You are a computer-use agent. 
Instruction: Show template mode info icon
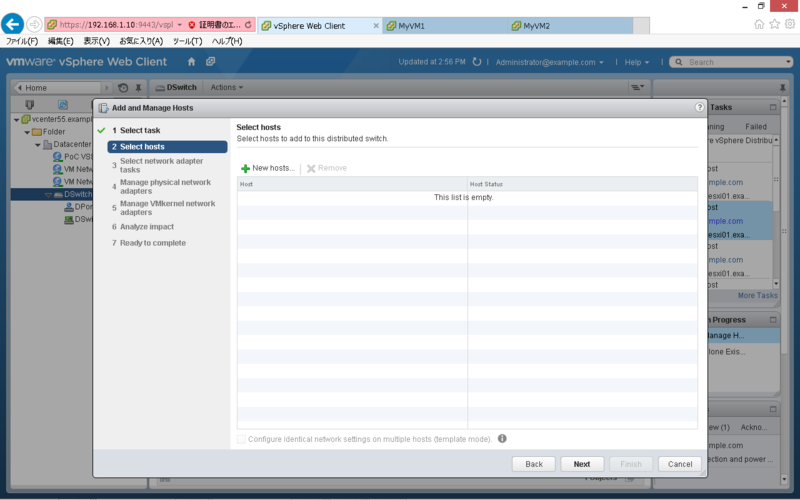click(x=502, y=438)
